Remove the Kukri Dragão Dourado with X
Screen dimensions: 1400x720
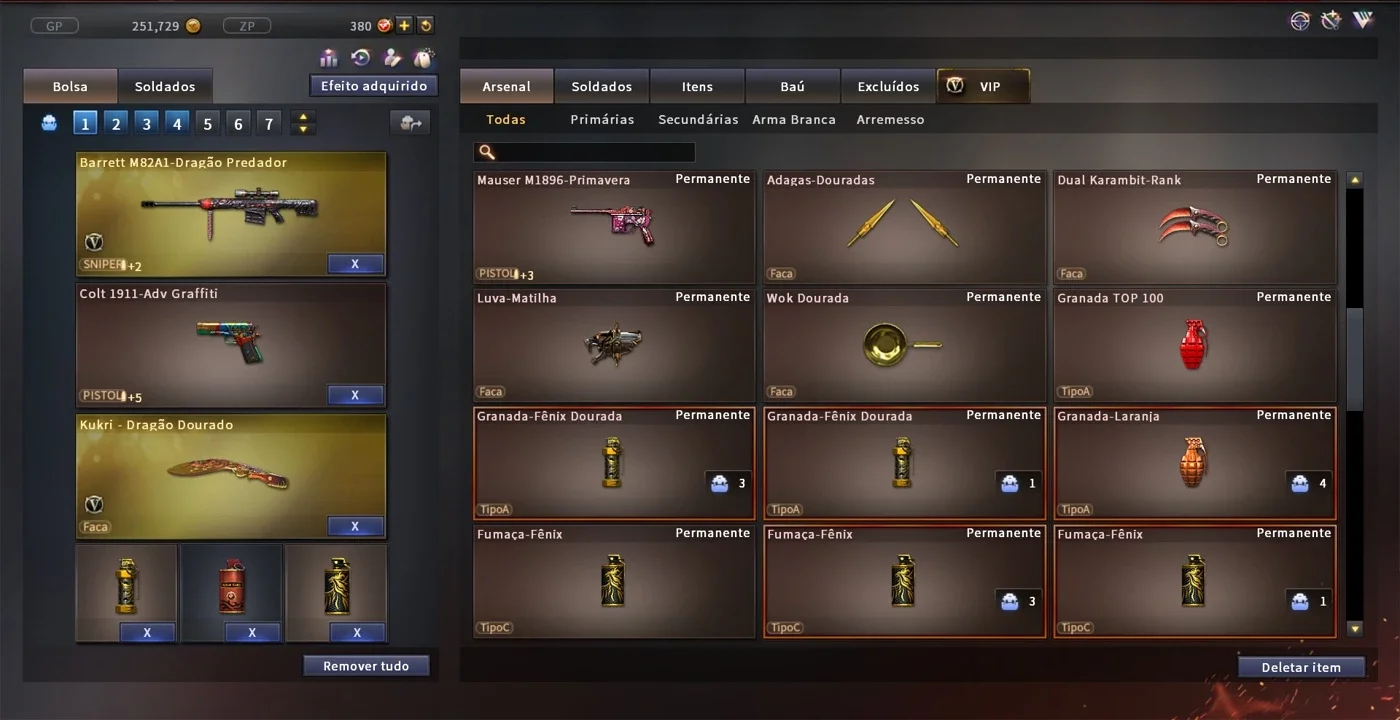click(355, 526)
